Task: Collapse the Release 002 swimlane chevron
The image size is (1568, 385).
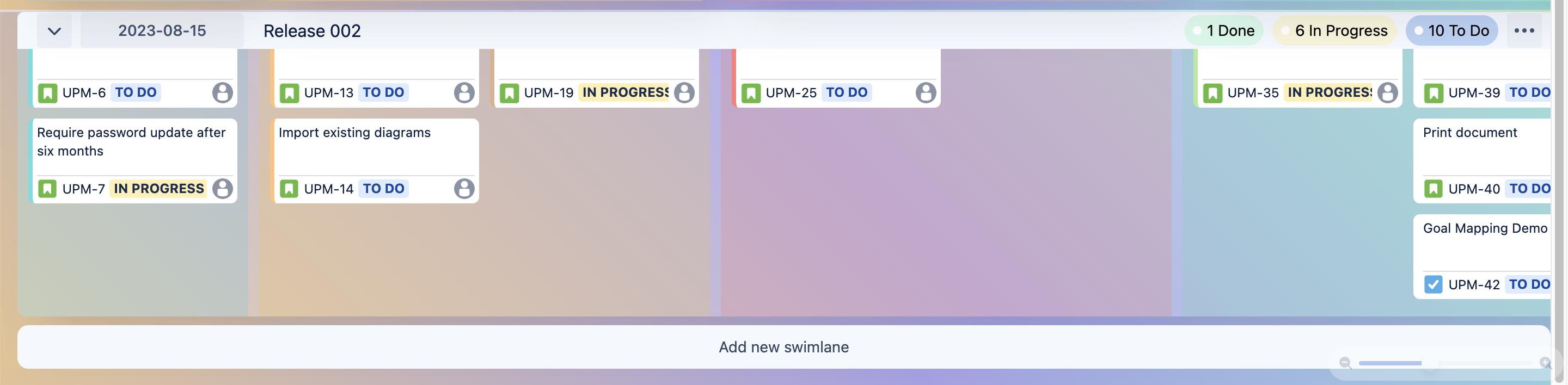Action: [x=54, y=31]
